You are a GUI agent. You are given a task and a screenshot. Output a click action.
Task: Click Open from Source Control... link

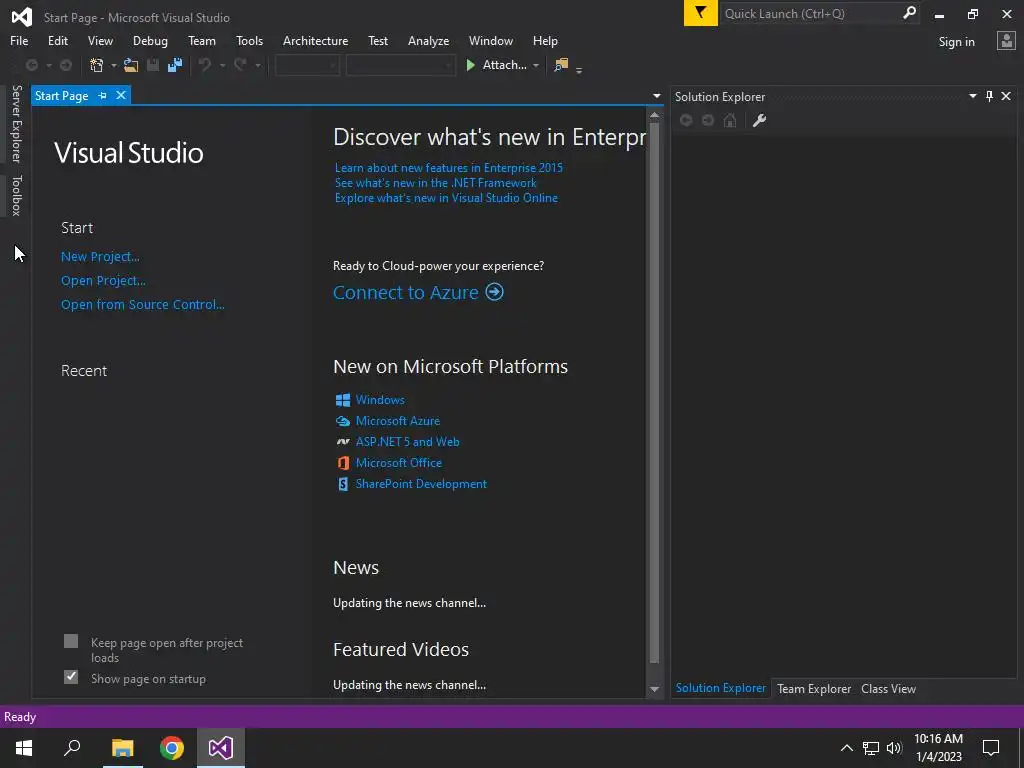(x=142, y=304)
